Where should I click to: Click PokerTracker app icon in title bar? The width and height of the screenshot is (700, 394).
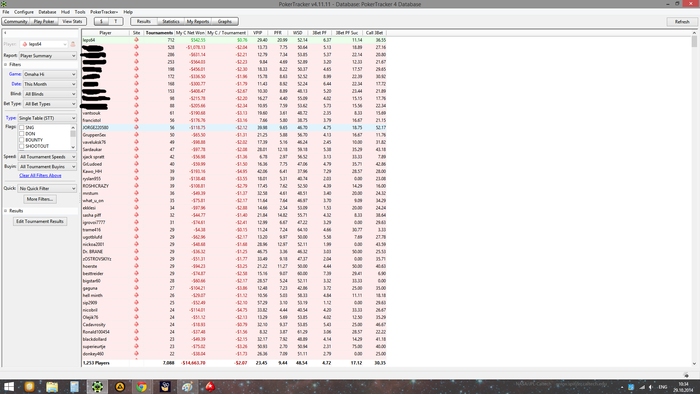point(3,4)
